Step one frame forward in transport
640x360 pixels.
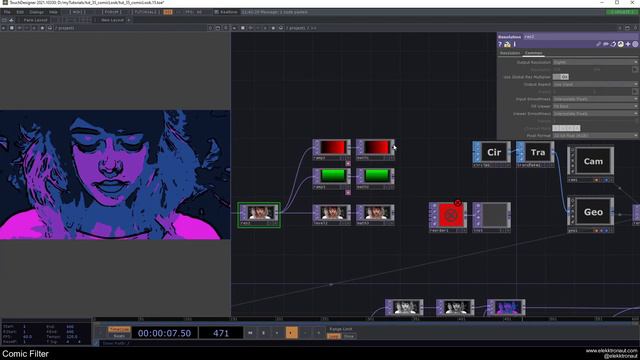point(318,333)
